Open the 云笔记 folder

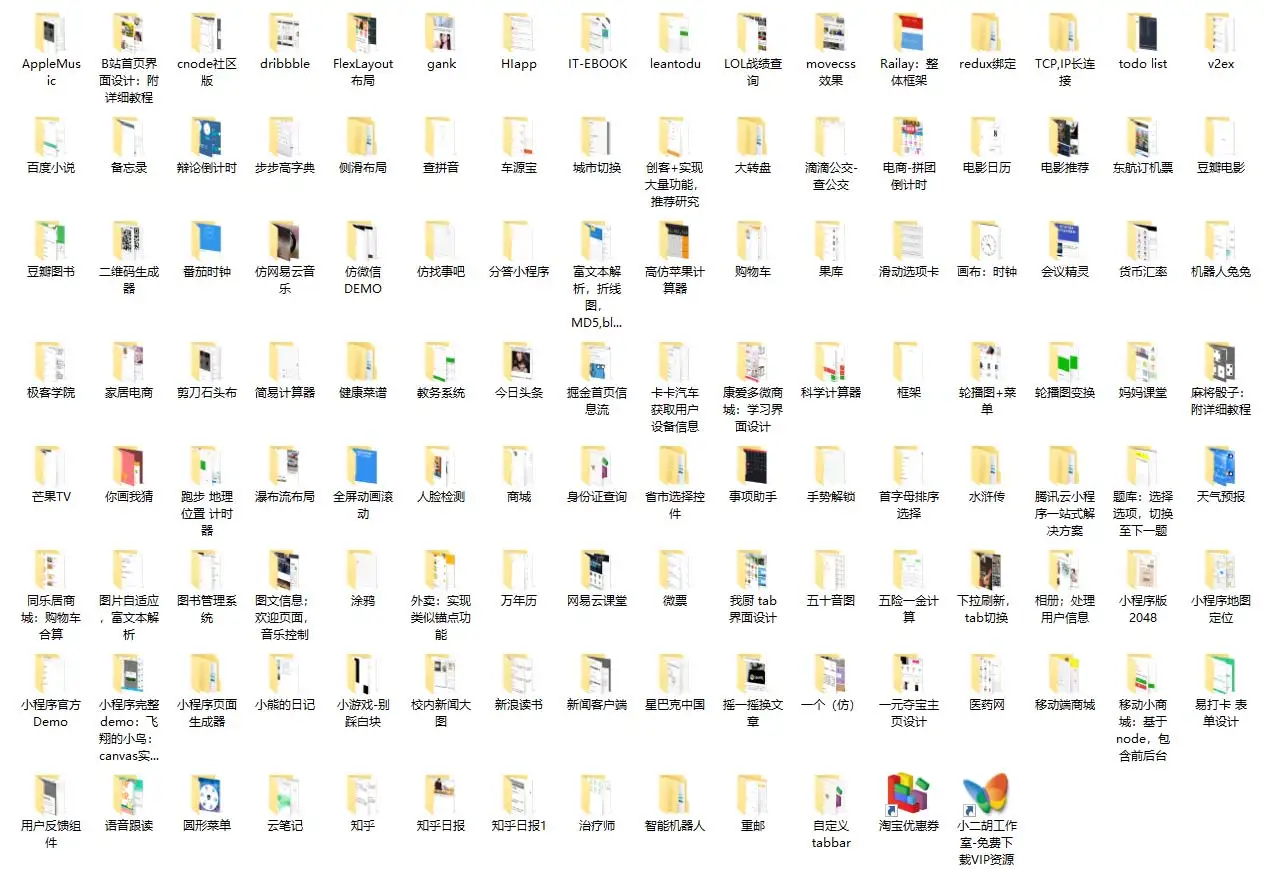(285, 794)
